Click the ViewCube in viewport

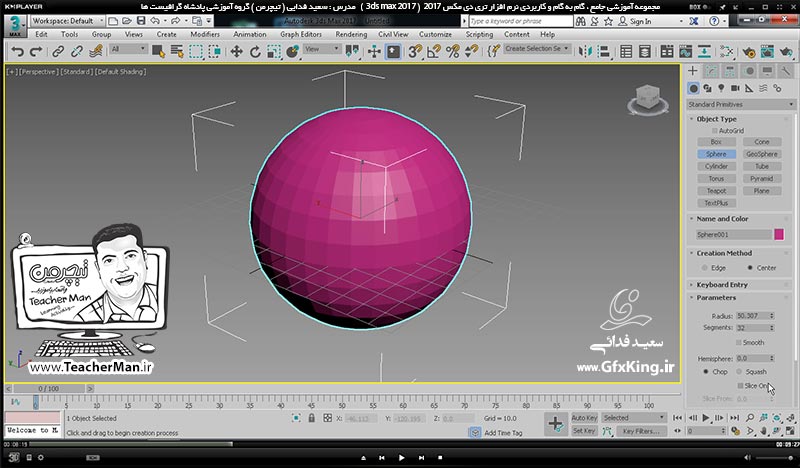tap(648, 98)
